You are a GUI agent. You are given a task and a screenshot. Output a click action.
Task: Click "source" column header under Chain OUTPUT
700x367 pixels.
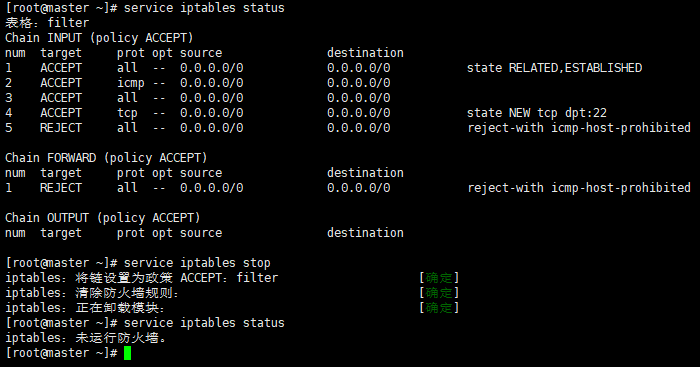(201, 233)
